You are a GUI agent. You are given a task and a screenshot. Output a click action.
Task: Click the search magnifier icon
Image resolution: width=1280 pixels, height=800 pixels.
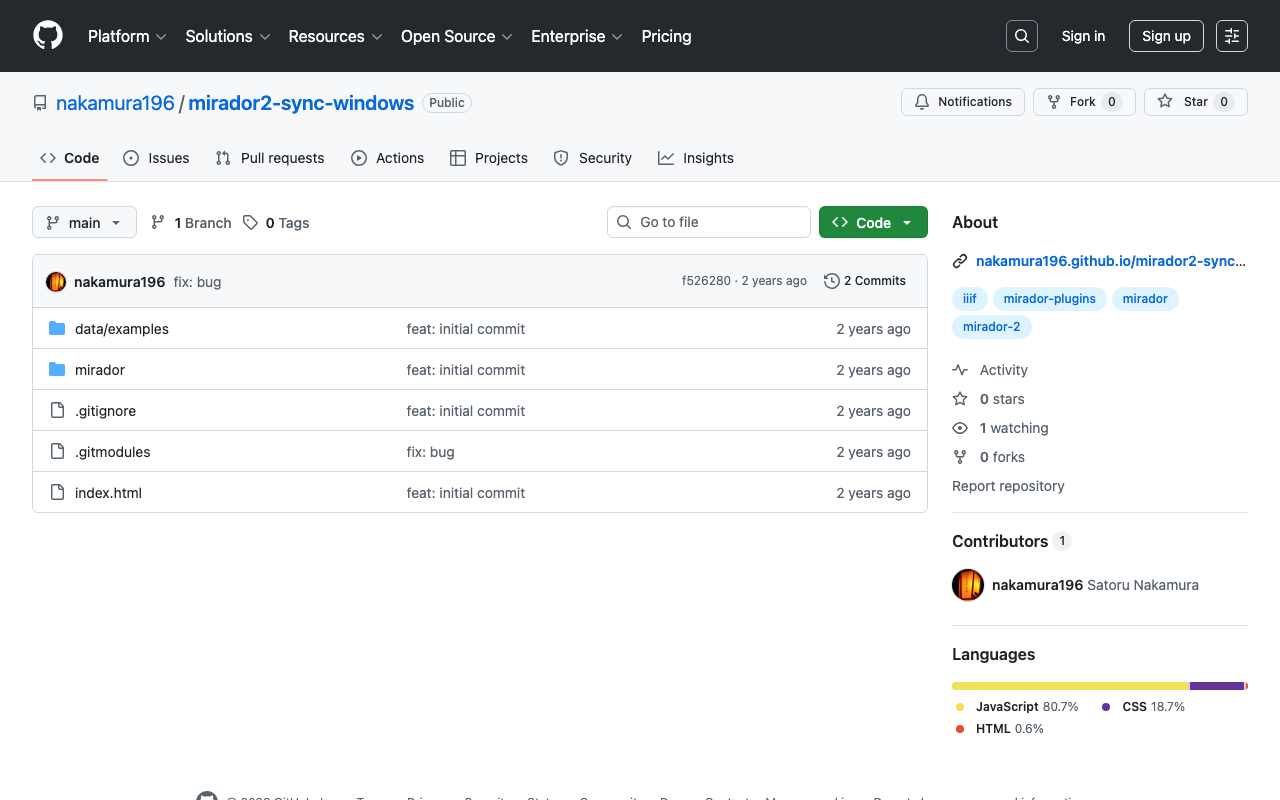coord(1022,36)
